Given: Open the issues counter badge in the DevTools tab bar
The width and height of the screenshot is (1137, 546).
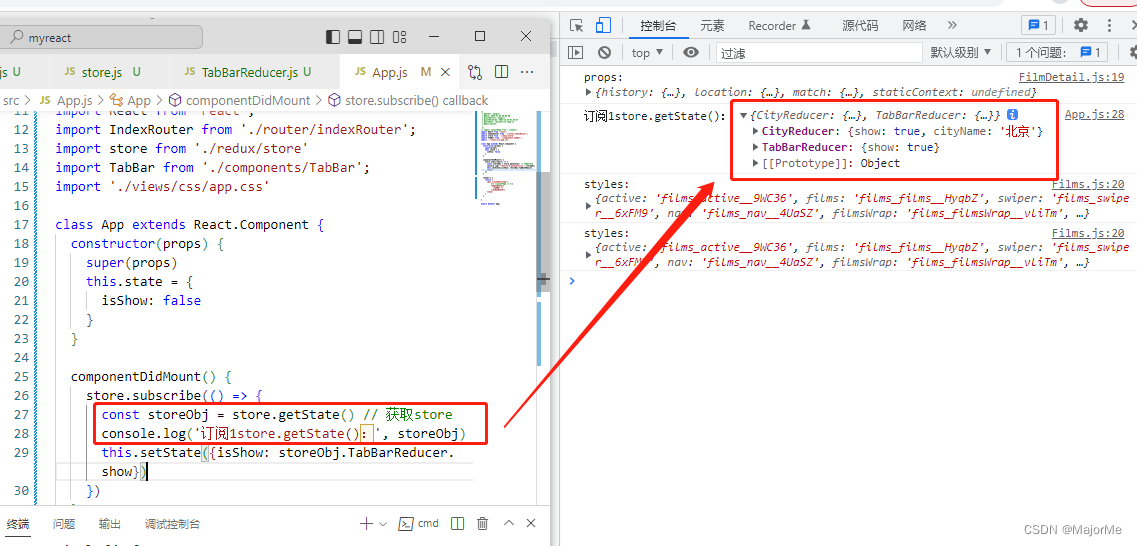Looking at the screenshot, I should pos(1038,25).
